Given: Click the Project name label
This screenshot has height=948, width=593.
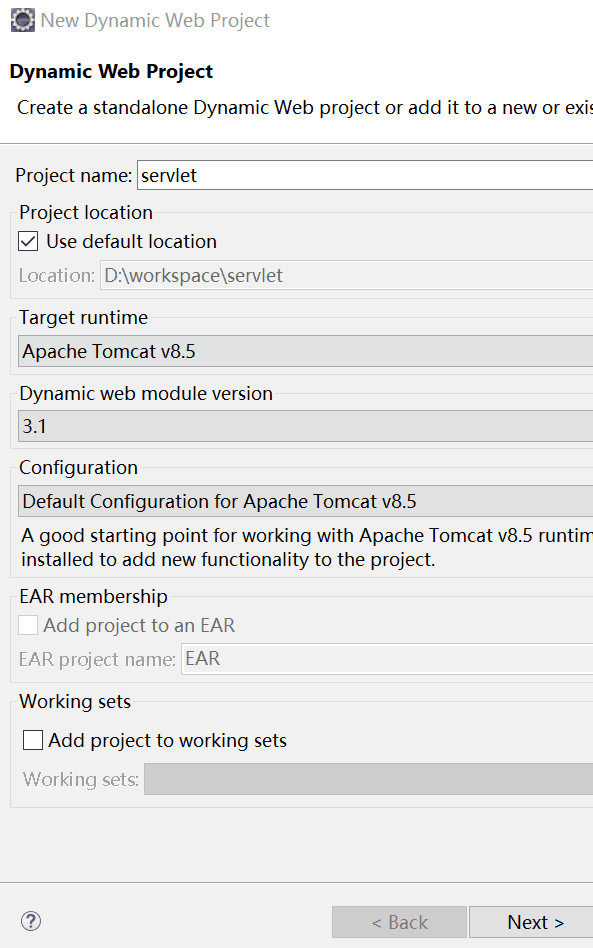Looking at the screenshot, I should (73, 175).
